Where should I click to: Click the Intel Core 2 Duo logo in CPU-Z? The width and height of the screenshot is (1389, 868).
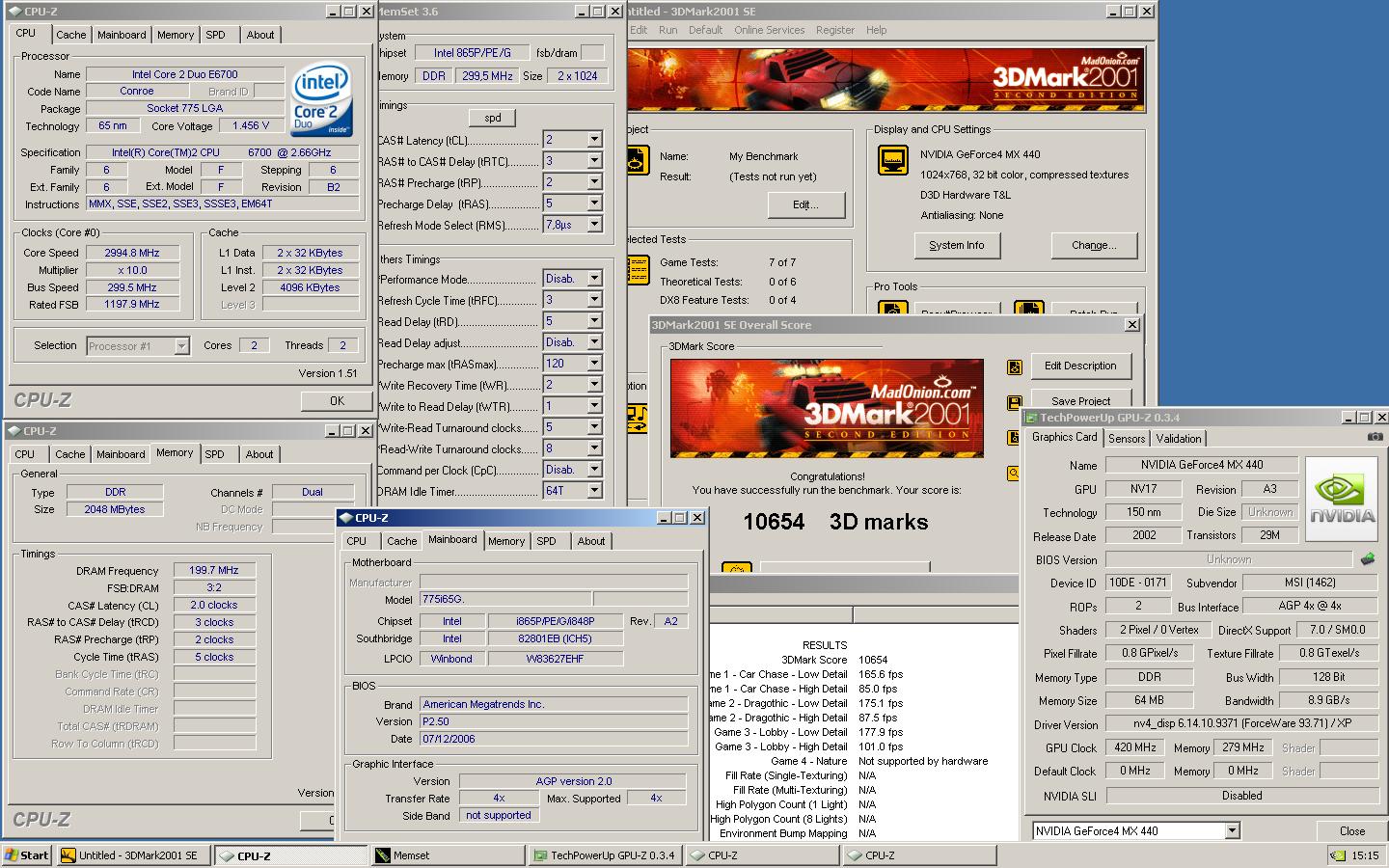pyautogui.click(x=321, y=101)
